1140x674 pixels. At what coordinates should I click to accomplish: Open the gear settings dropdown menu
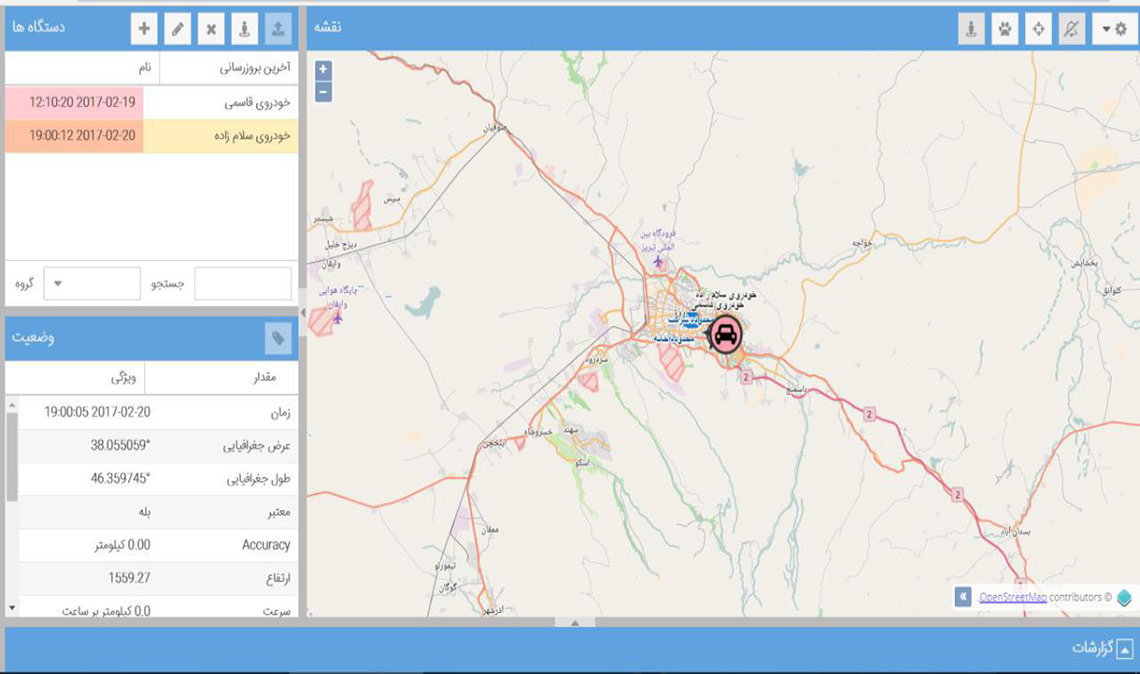coord(1114,29)
